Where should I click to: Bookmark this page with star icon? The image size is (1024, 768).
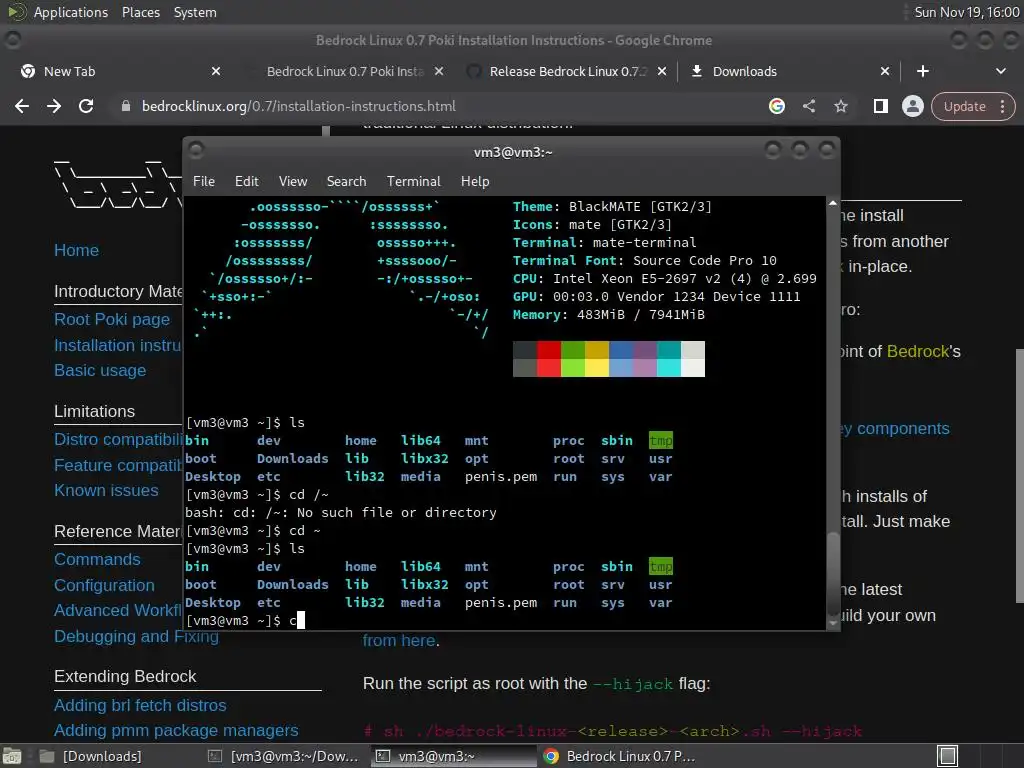pyautogui.click(x=840, y=106)
